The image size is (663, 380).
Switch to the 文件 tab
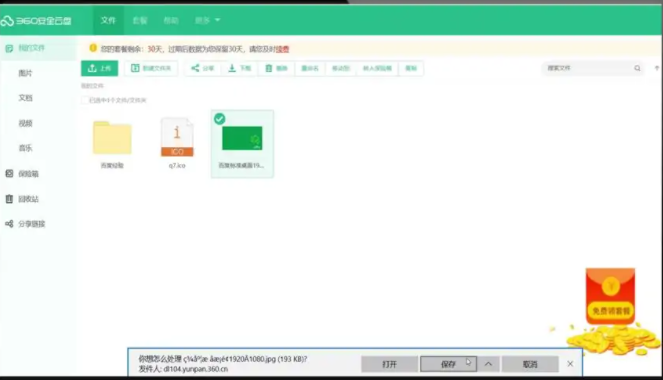tap(108, 20)
